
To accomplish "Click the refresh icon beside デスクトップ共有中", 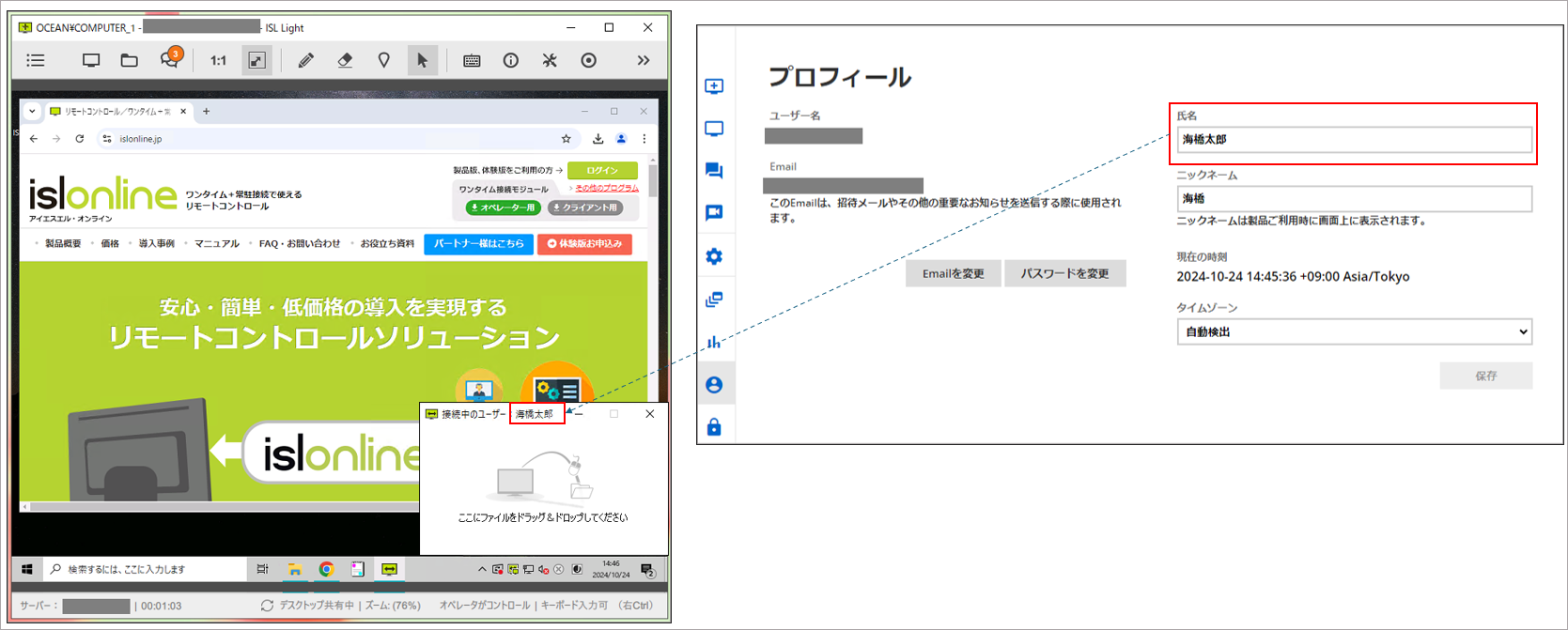I will coord(267,606).
